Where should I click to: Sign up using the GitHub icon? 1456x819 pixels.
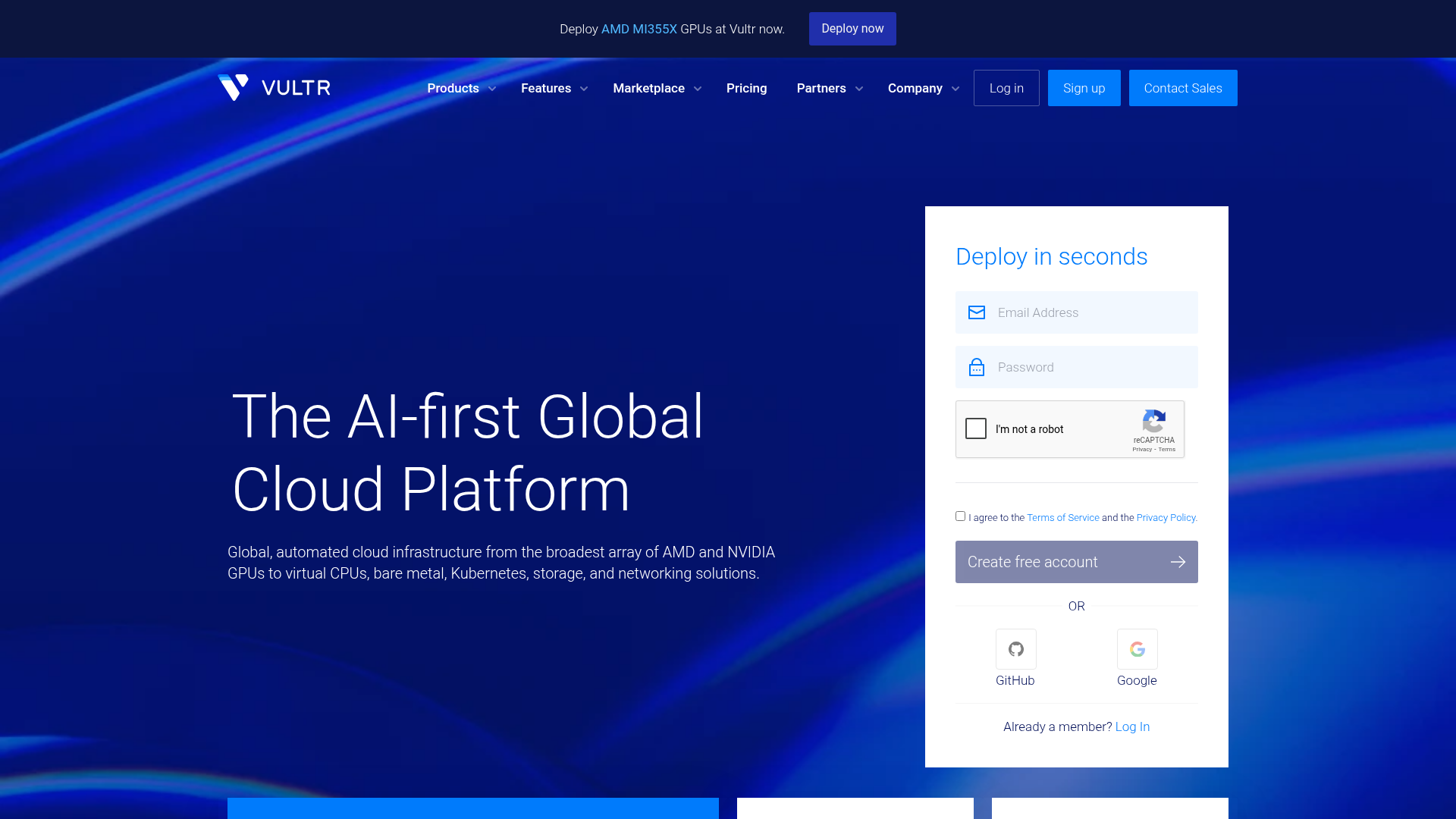click(x=1015, y=649)
